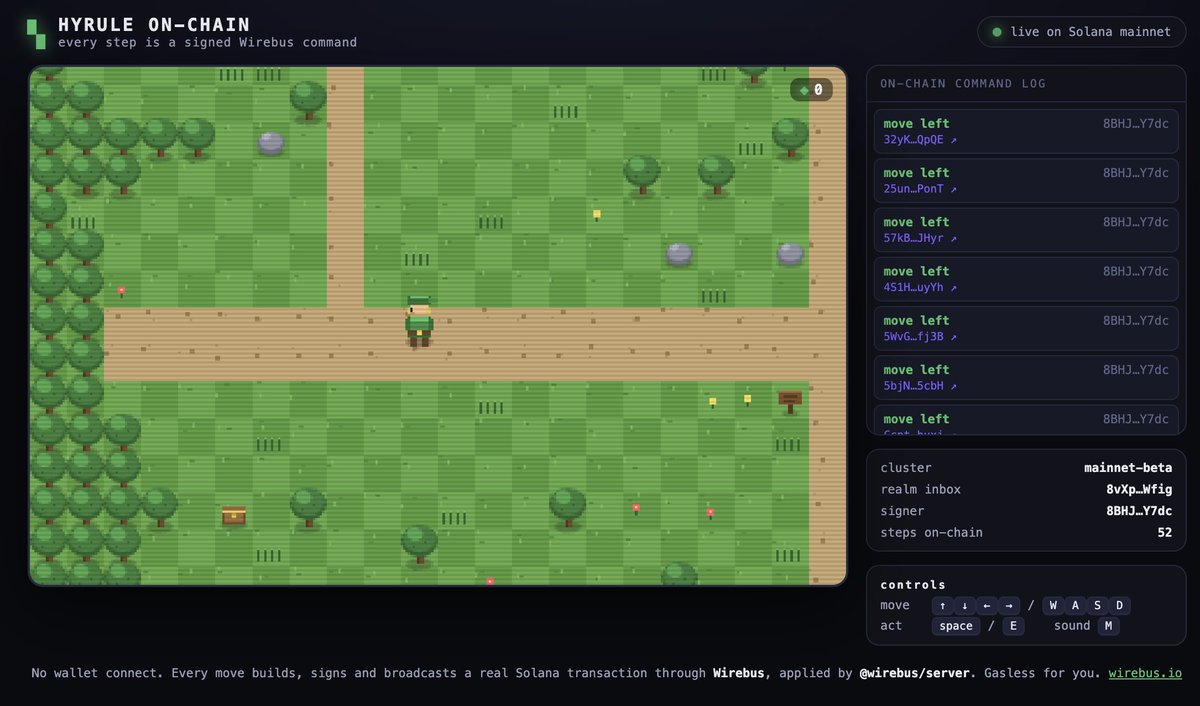Open transaction link 32yK…QpQE
Viewport: 1200px width, 706px height.
[920, 140]
